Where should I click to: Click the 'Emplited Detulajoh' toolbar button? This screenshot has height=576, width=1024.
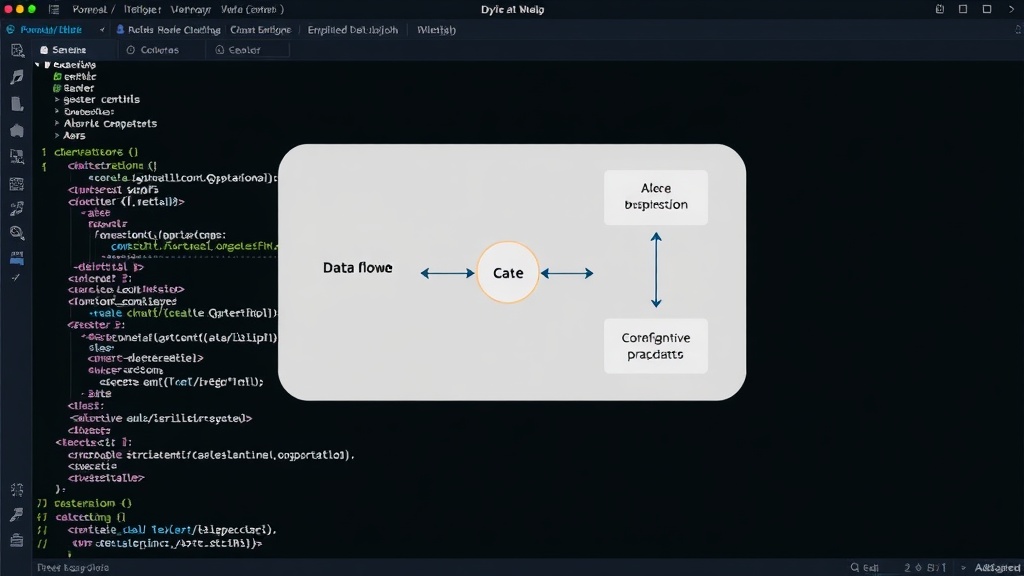[x=353, y=29]
